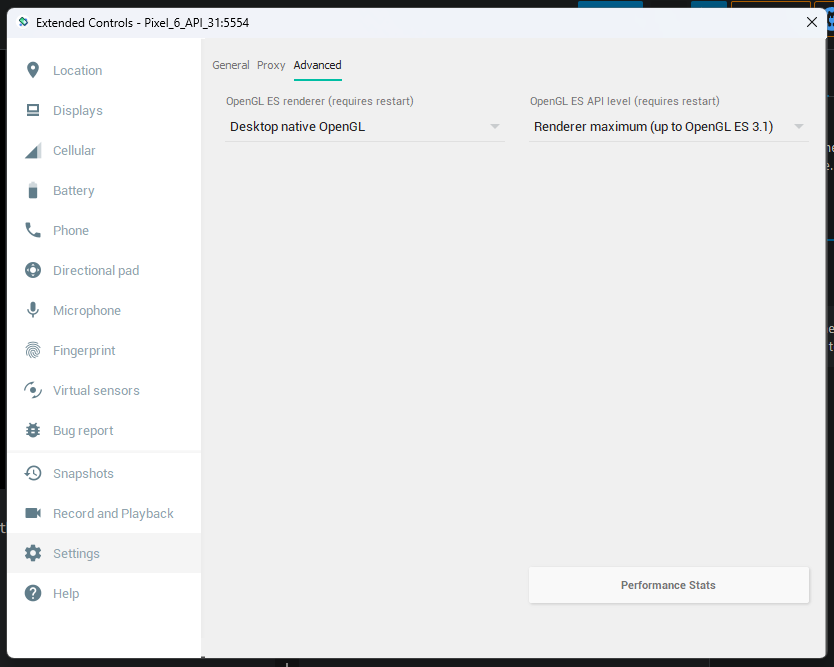This screenshot has height=667, width=834.
Task: Open the Snapshots page
Action: [83, 474]
